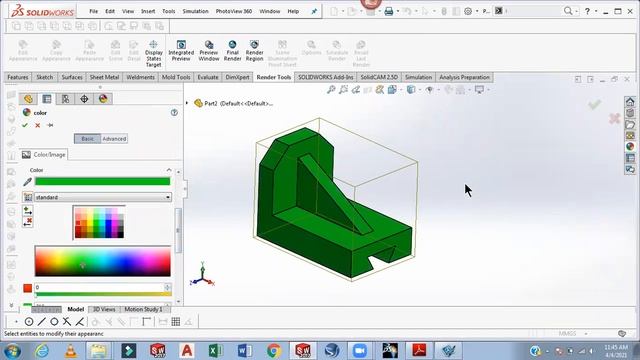
Task: Click the current green color bar
Action: 102,182
